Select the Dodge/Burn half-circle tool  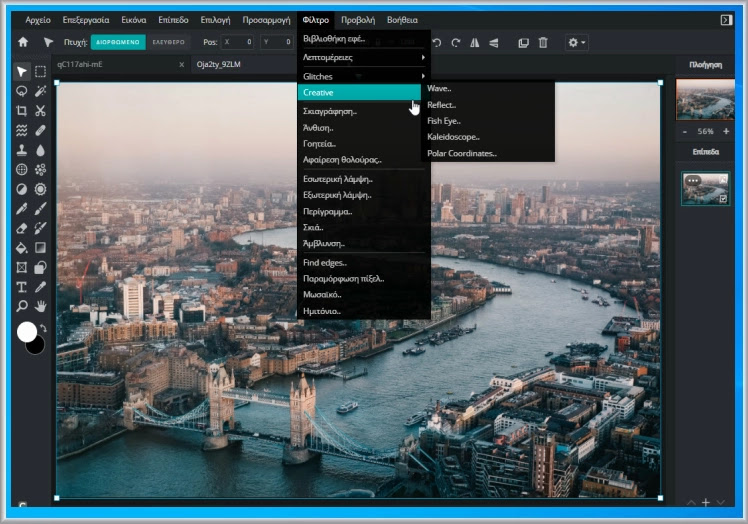point(21,189)
